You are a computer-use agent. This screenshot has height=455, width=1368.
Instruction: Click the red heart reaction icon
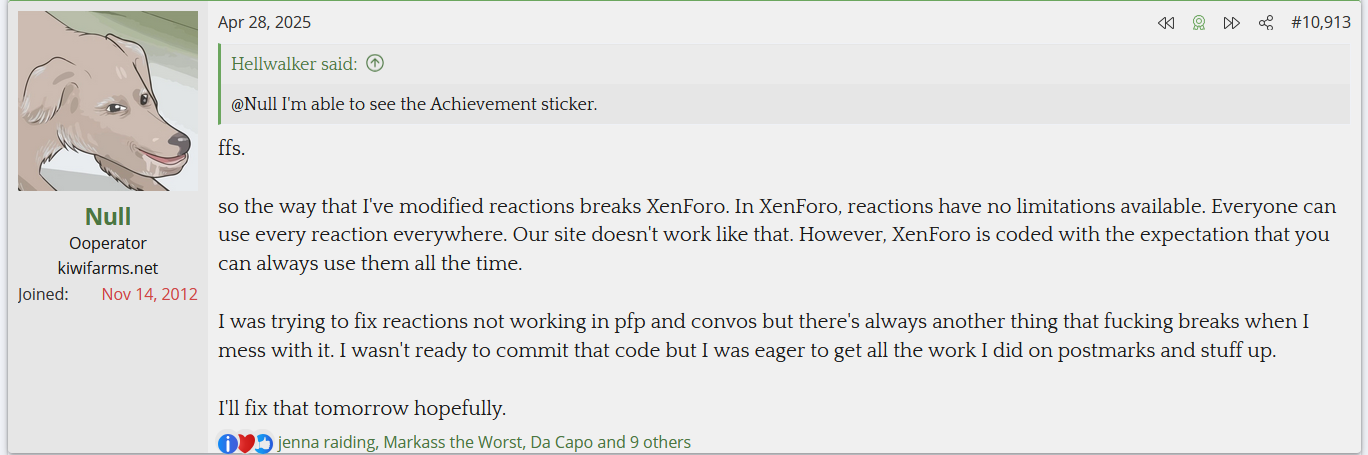point(246,443)
